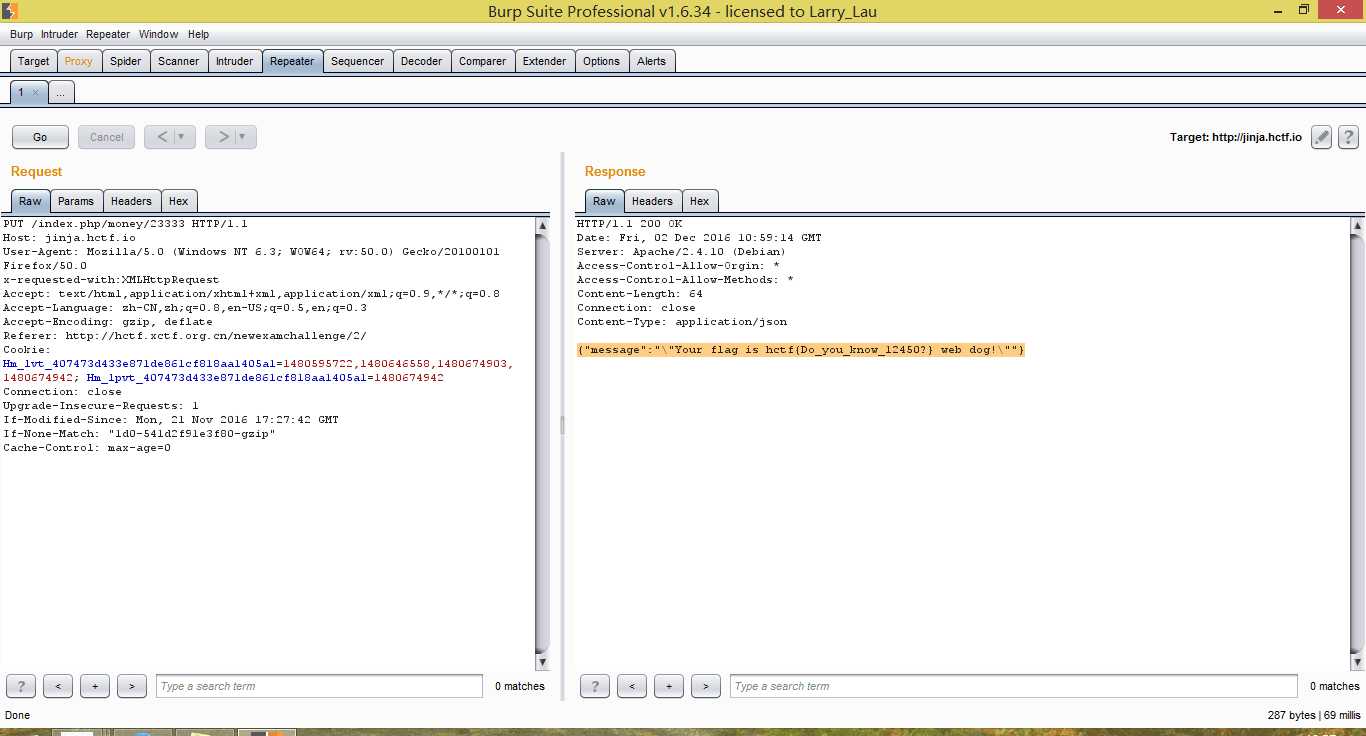The width and height of the screenshot is (1366, 736).
Task: Select the Repeater tool tab
Action: (x=292, y=61)
